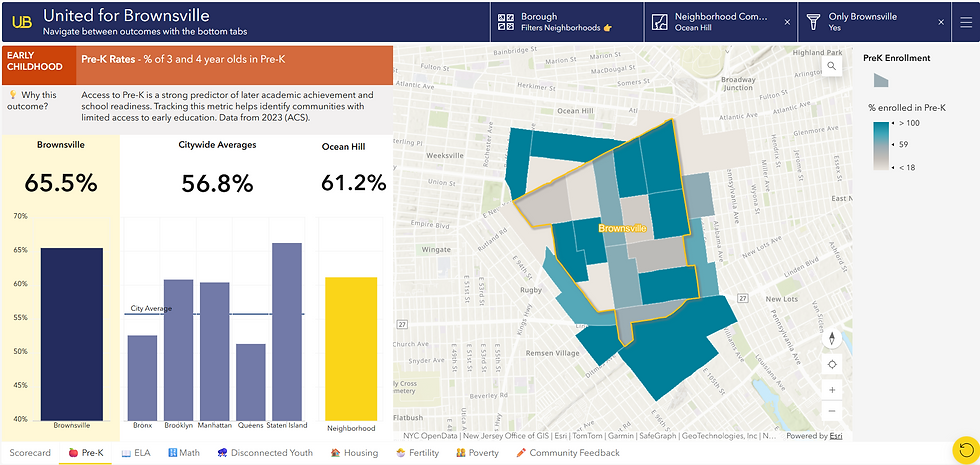The height and width of the screenshot is (465, 980).
Task: Click the Staten Island bar
Action: pyautogui.click(x=287, y=332)
